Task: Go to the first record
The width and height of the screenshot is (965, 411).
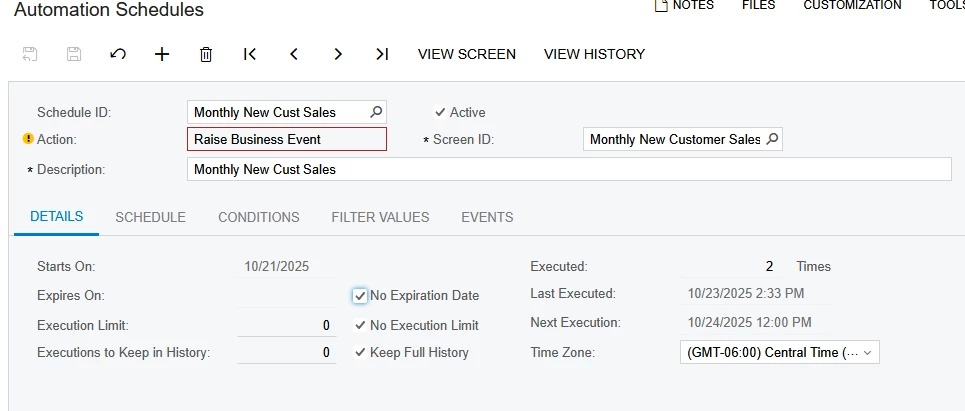Action: [250, 54]
